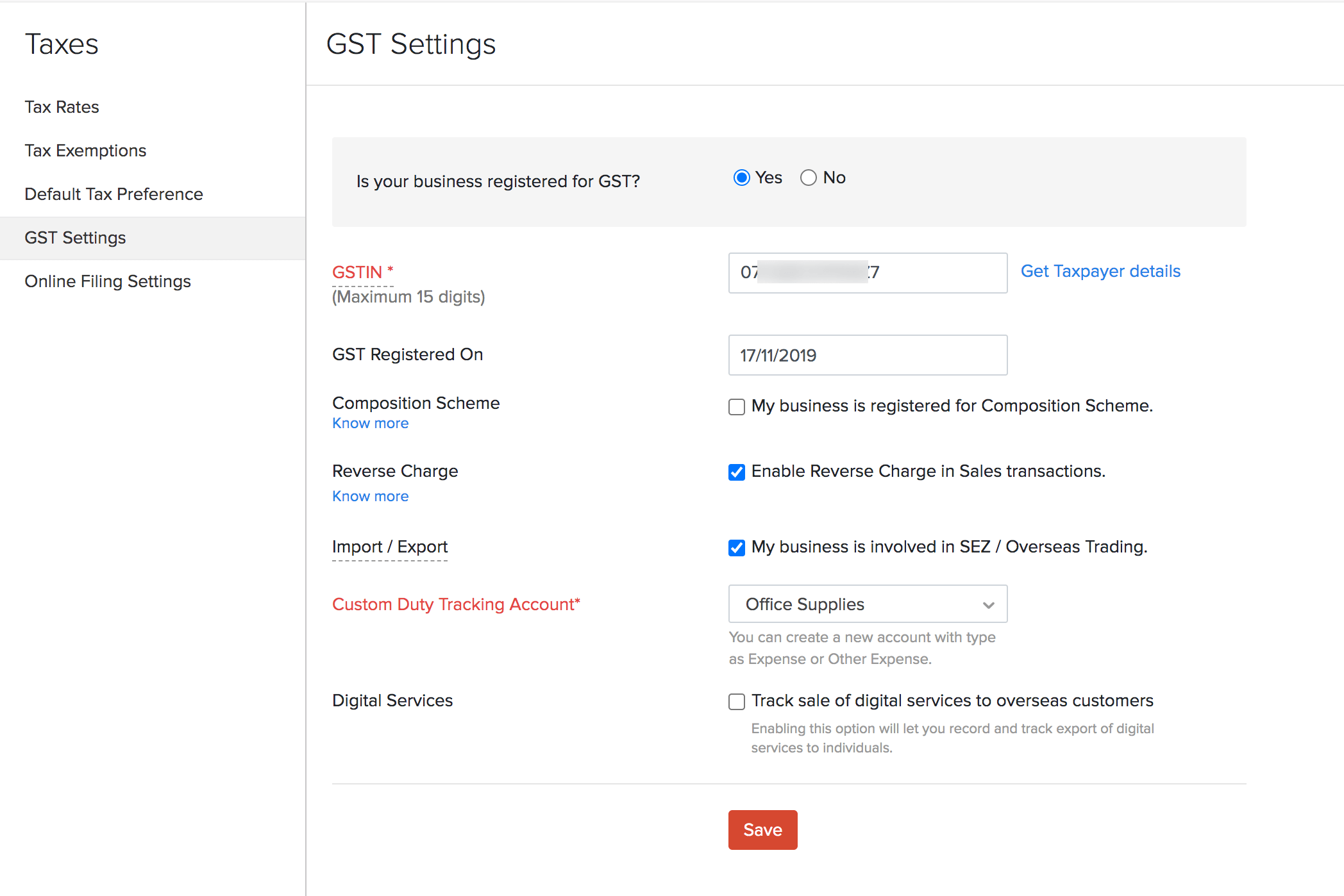Select GST Settings in the sidebar
Viewport: 1344px width, 896px height.
(75, 237)
